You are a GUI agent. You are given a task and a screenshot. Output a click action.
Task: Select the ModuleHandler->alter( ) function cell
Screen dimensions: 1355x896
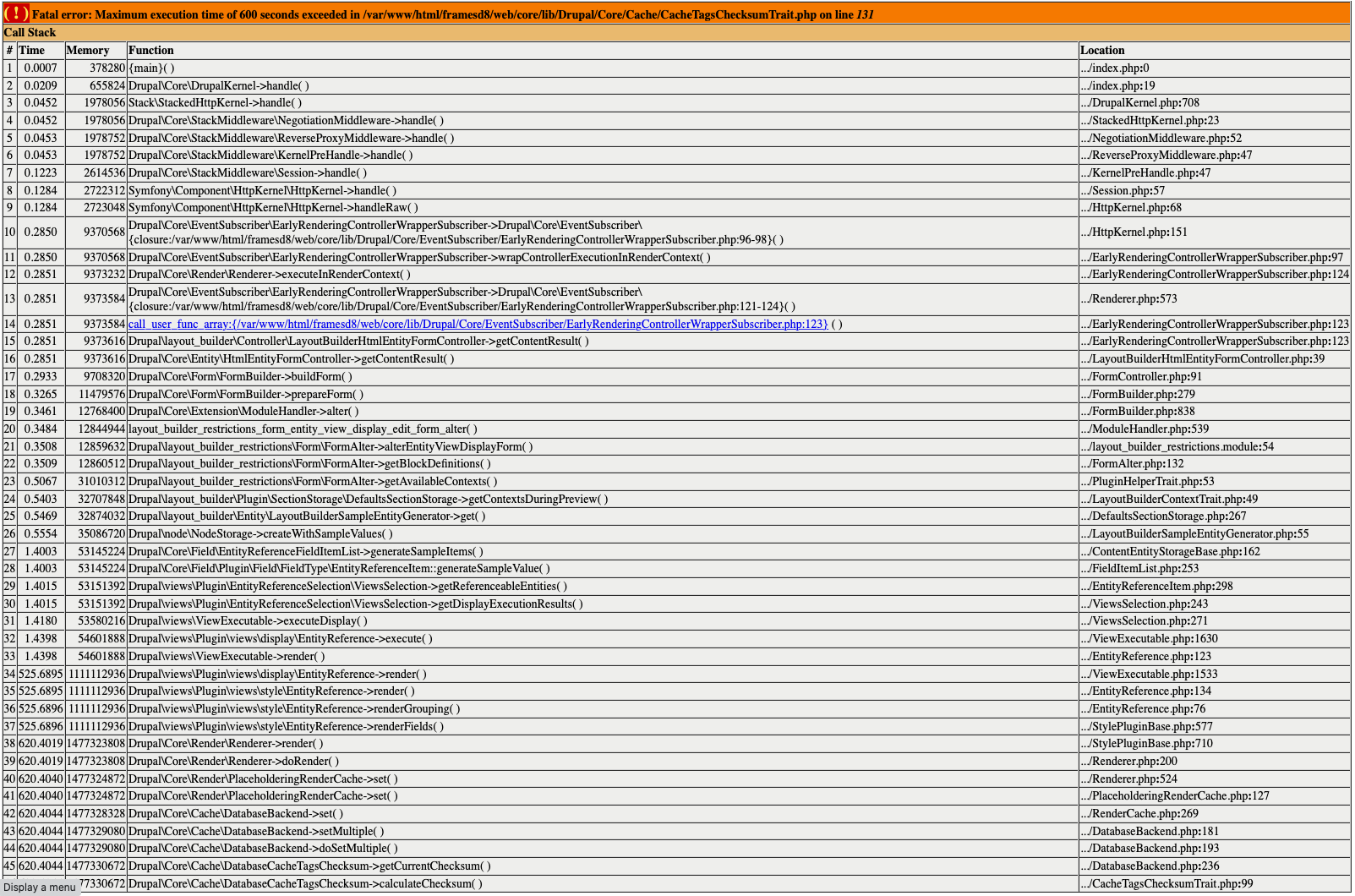603,412
